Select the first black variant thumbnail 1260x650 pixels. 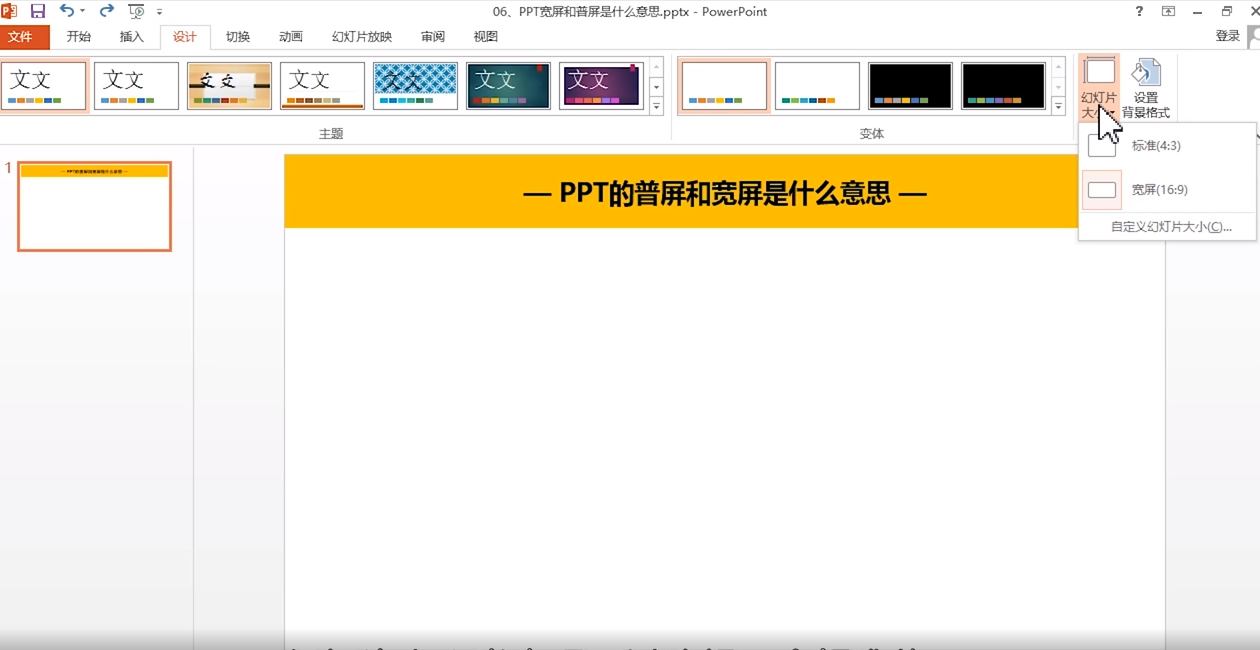911,86
